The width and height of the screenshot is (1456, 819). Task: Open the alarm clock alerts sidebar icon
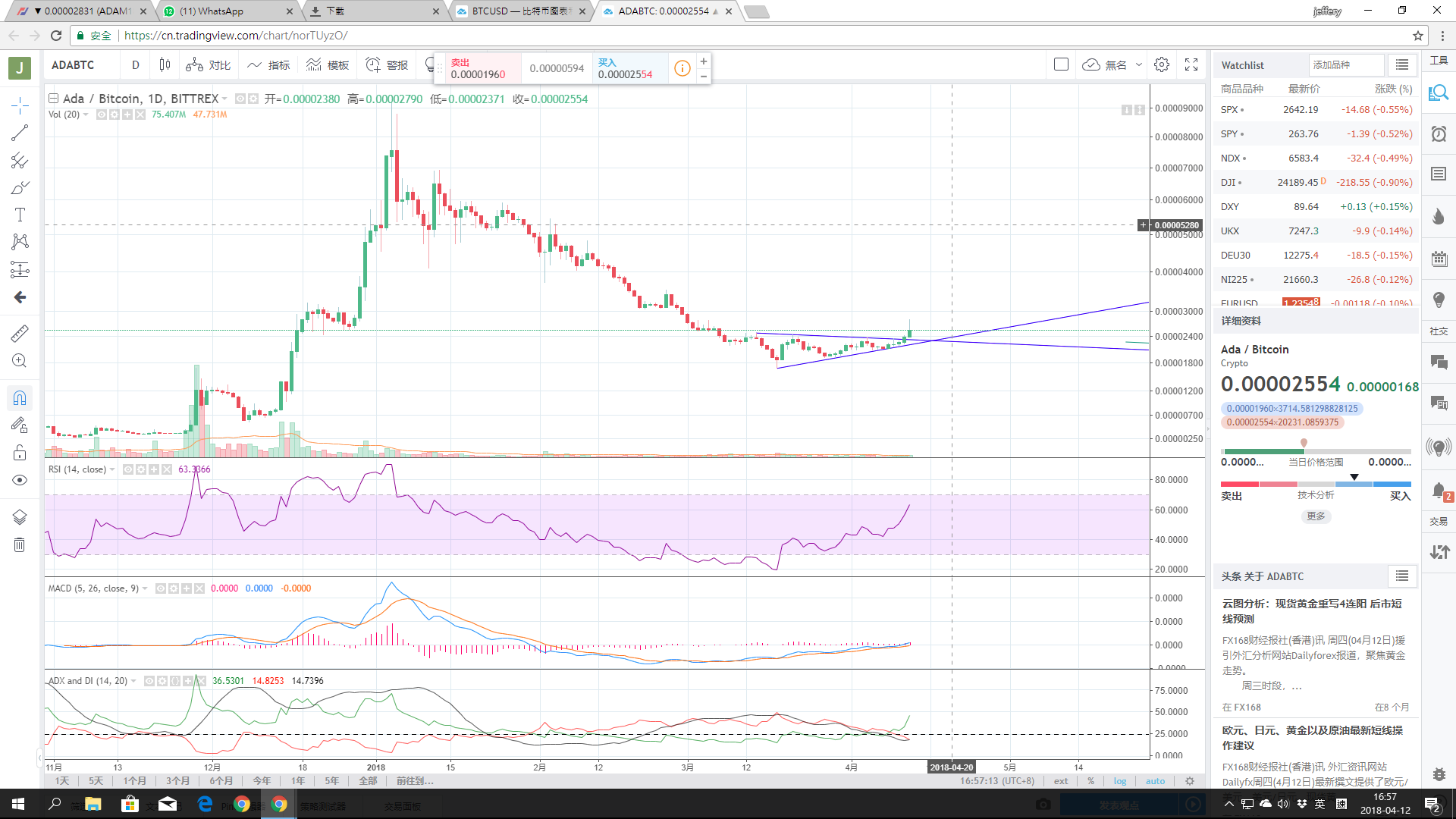1439,134
